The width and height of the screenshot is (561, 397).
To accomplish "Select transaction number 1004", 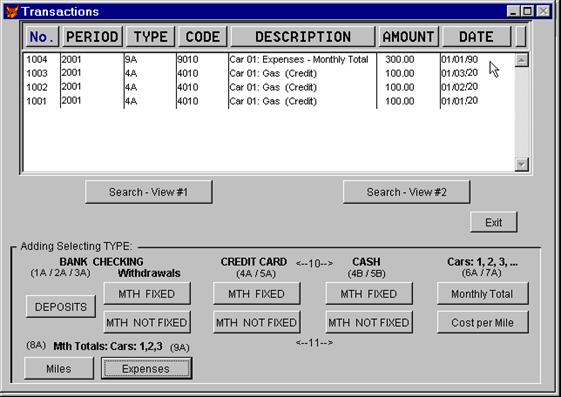I will pos(37,59).
